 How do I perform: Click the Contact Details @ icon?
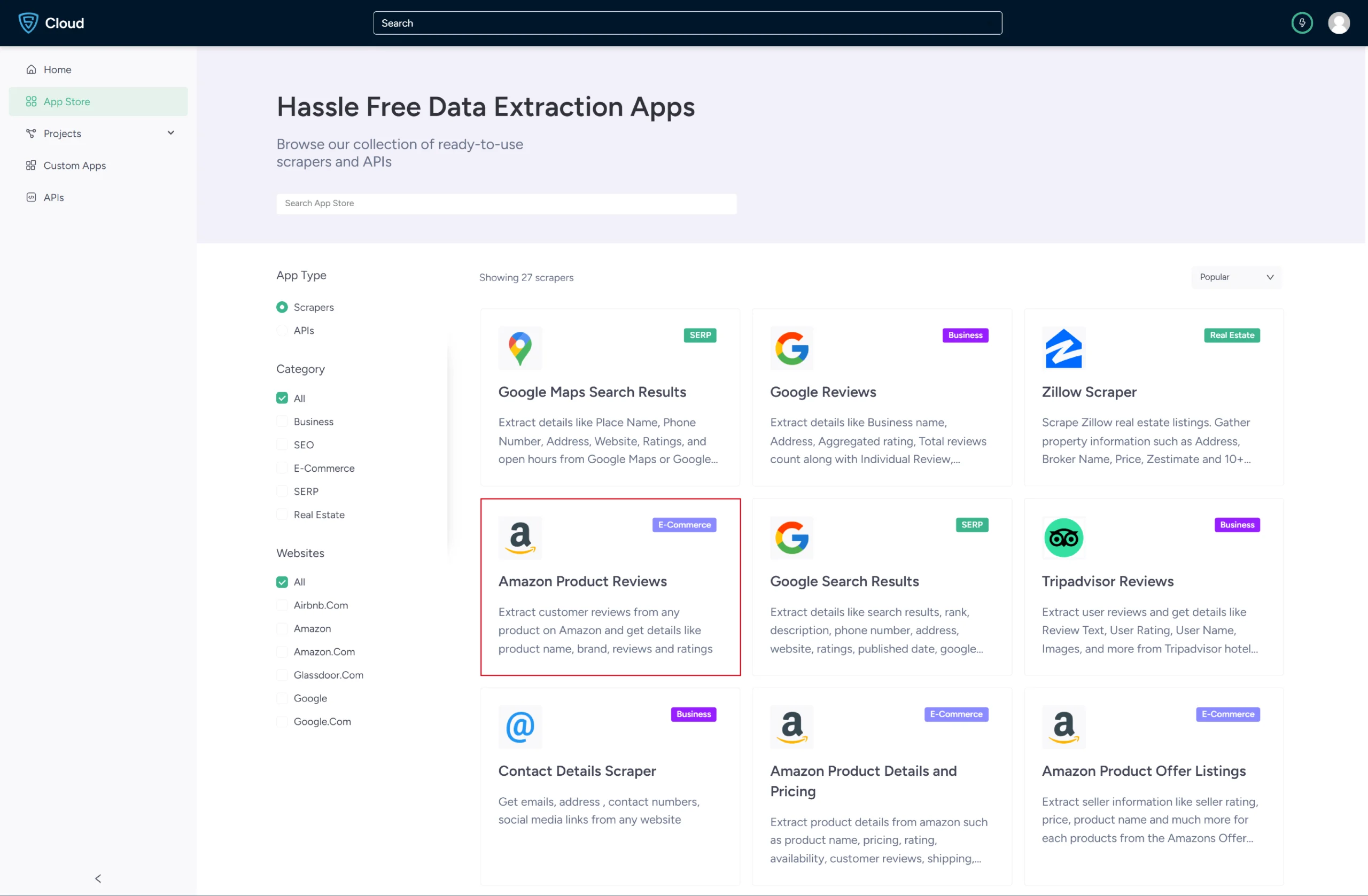coord(520,727)
